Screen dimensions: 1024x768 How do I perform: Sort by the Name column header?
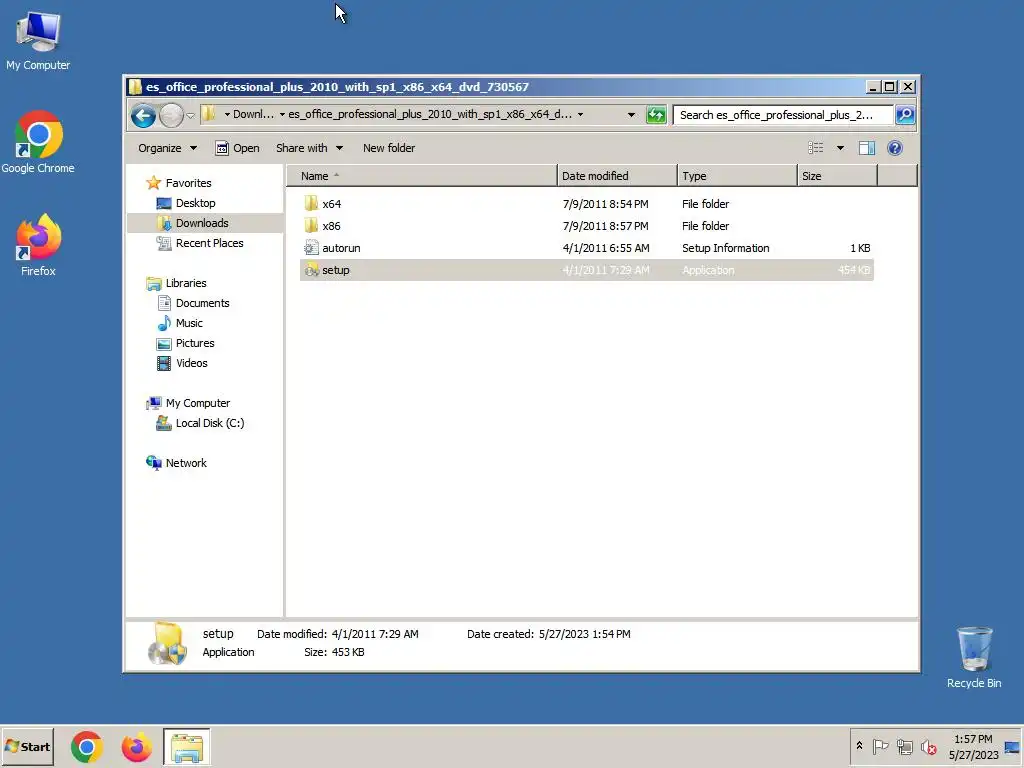click(422, 176)
